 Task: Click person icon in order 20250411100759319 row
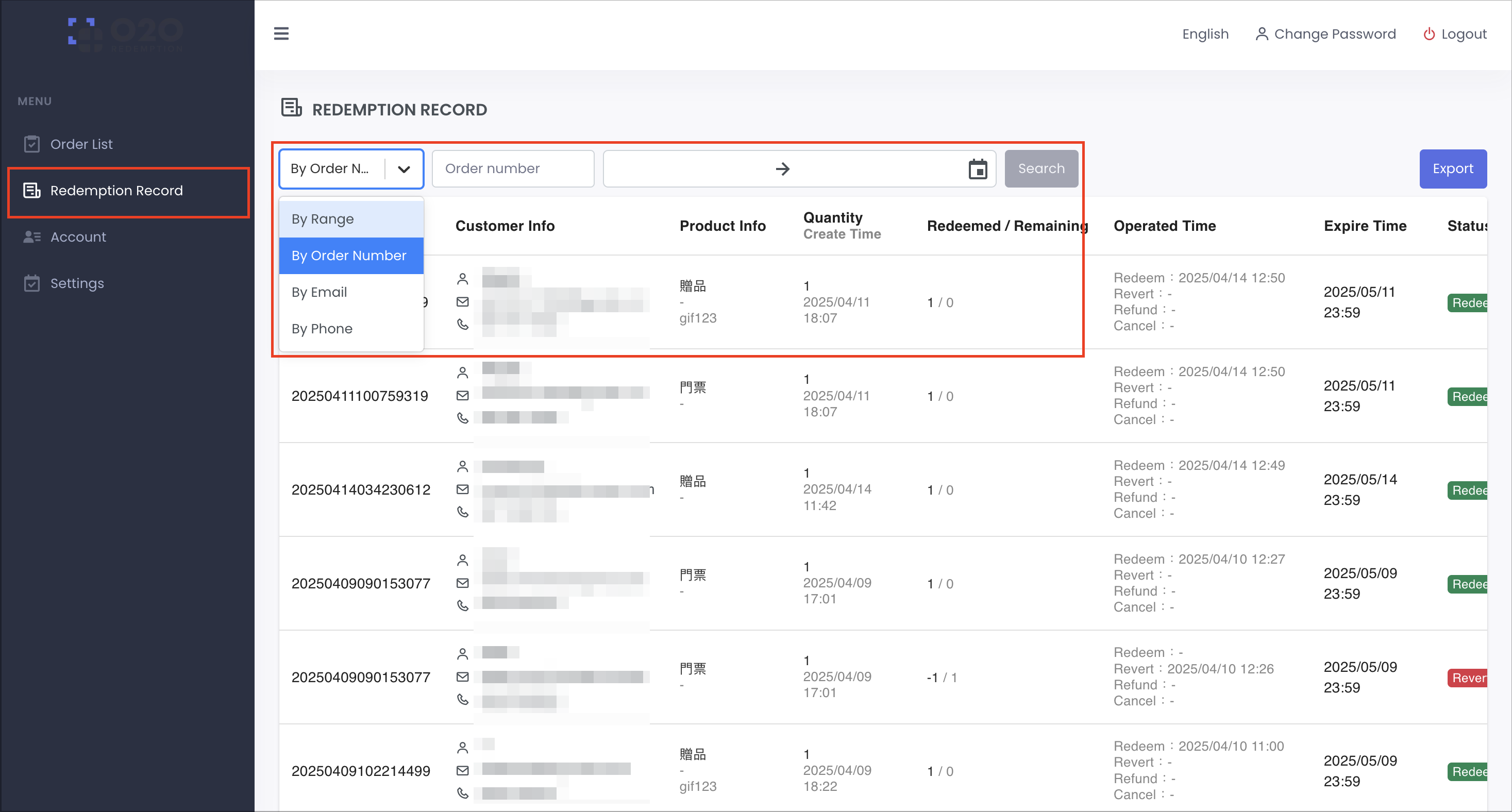[463, 372]
